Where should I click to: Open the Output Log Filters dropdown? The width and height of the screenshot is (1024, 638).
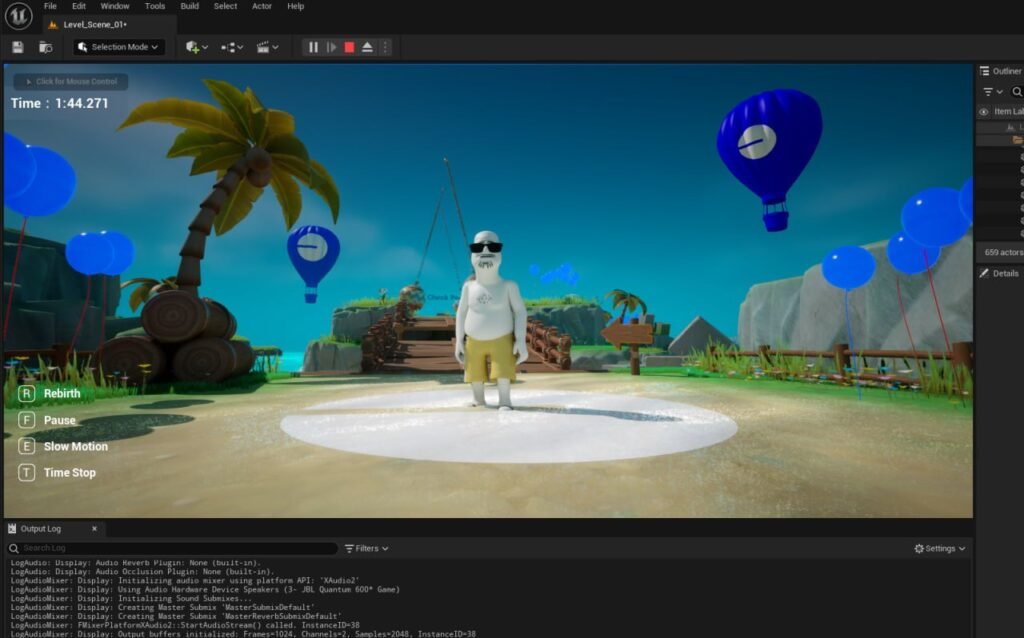(366, 548)
